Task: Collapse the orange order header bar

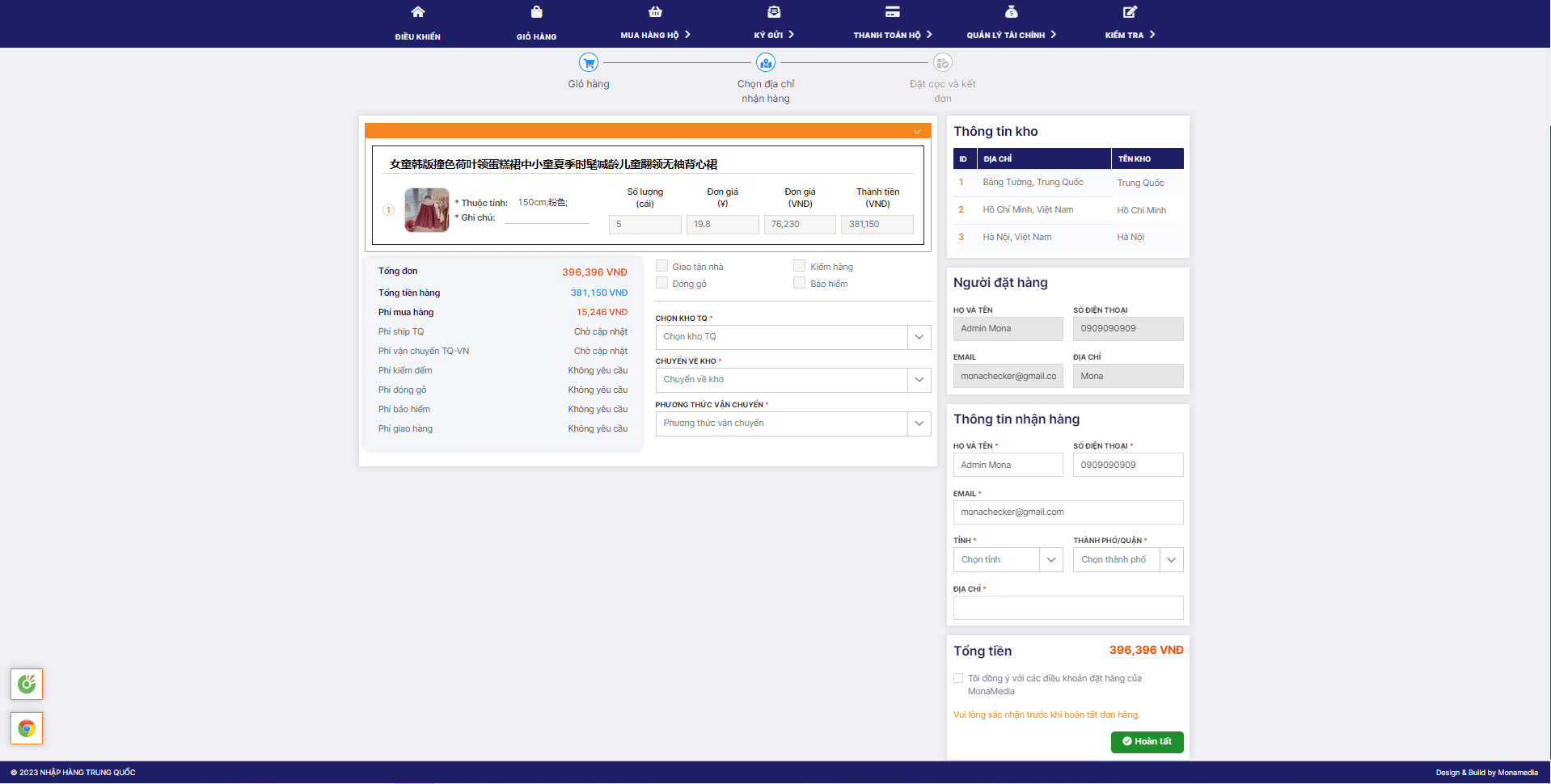Action: (x=917, y=132)
